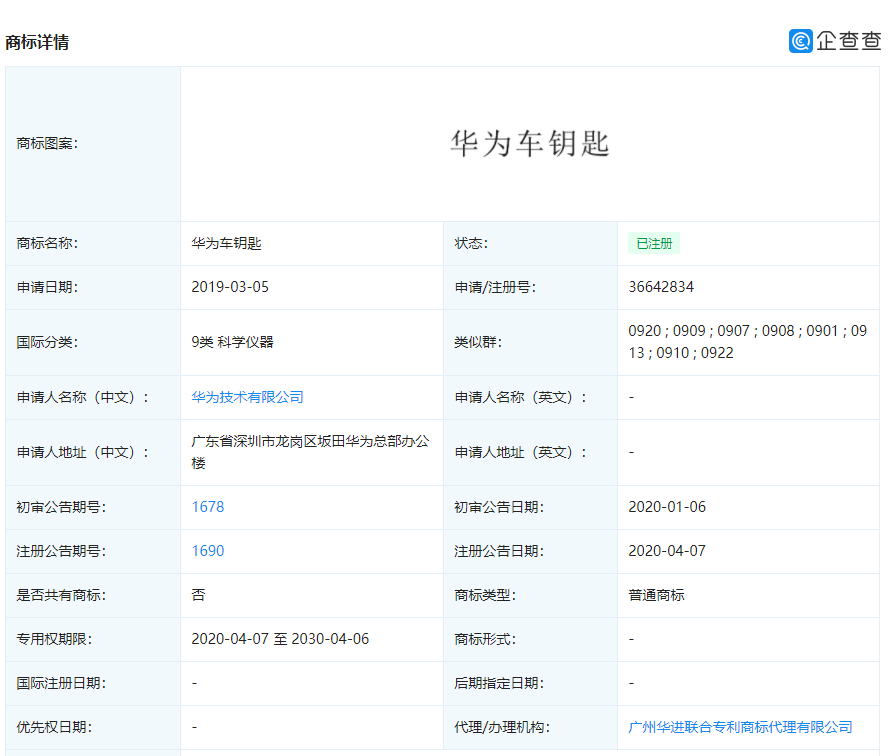Select the application date 2019-03-05
This screenshot has width=891, height=756.
coord(230,287)
